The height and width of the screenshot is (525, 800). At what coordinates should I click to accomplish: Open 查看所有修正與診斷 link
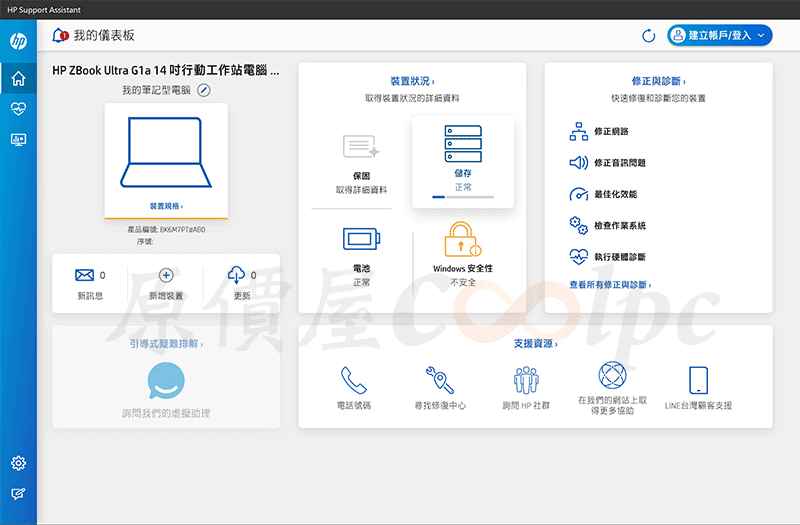(610, 285)
